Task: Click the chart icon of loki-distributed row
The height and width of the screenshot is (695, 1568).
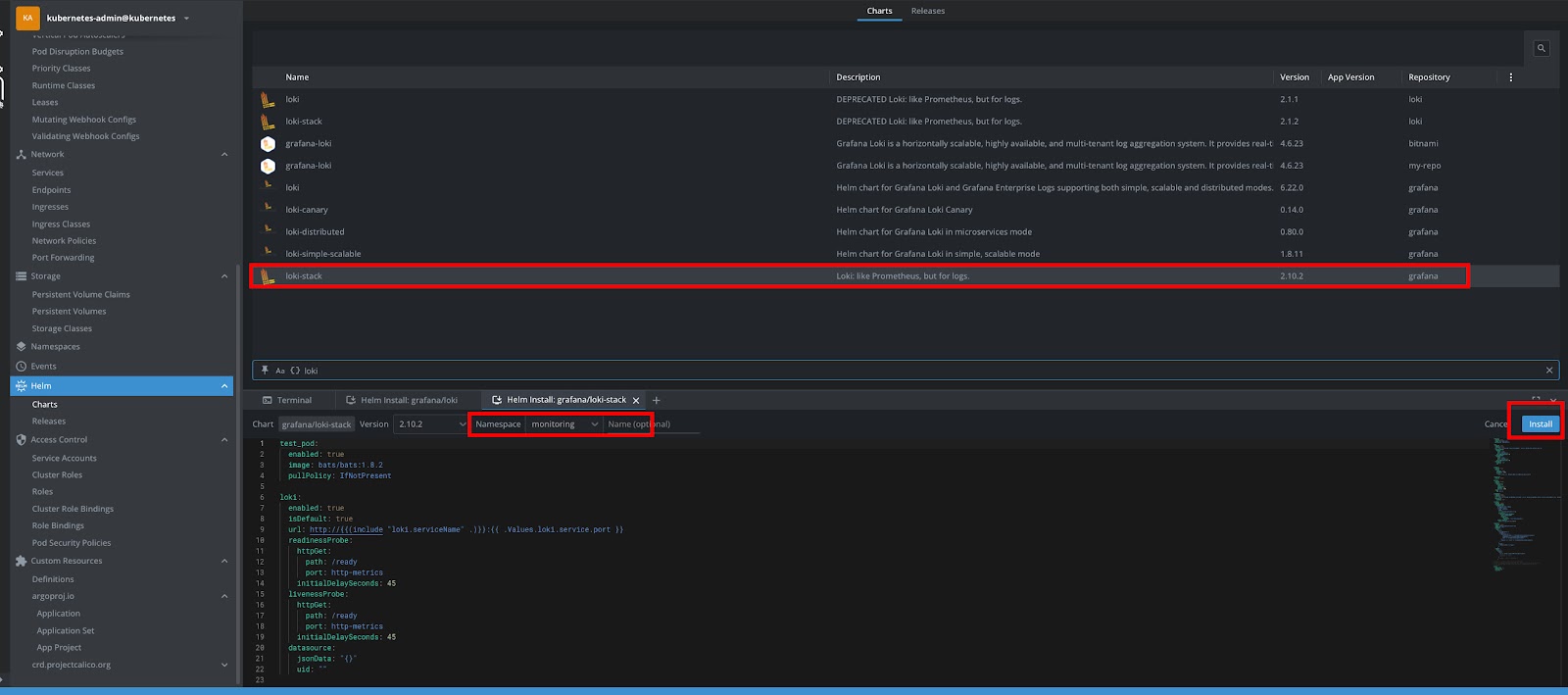Action: pos(268,229)
